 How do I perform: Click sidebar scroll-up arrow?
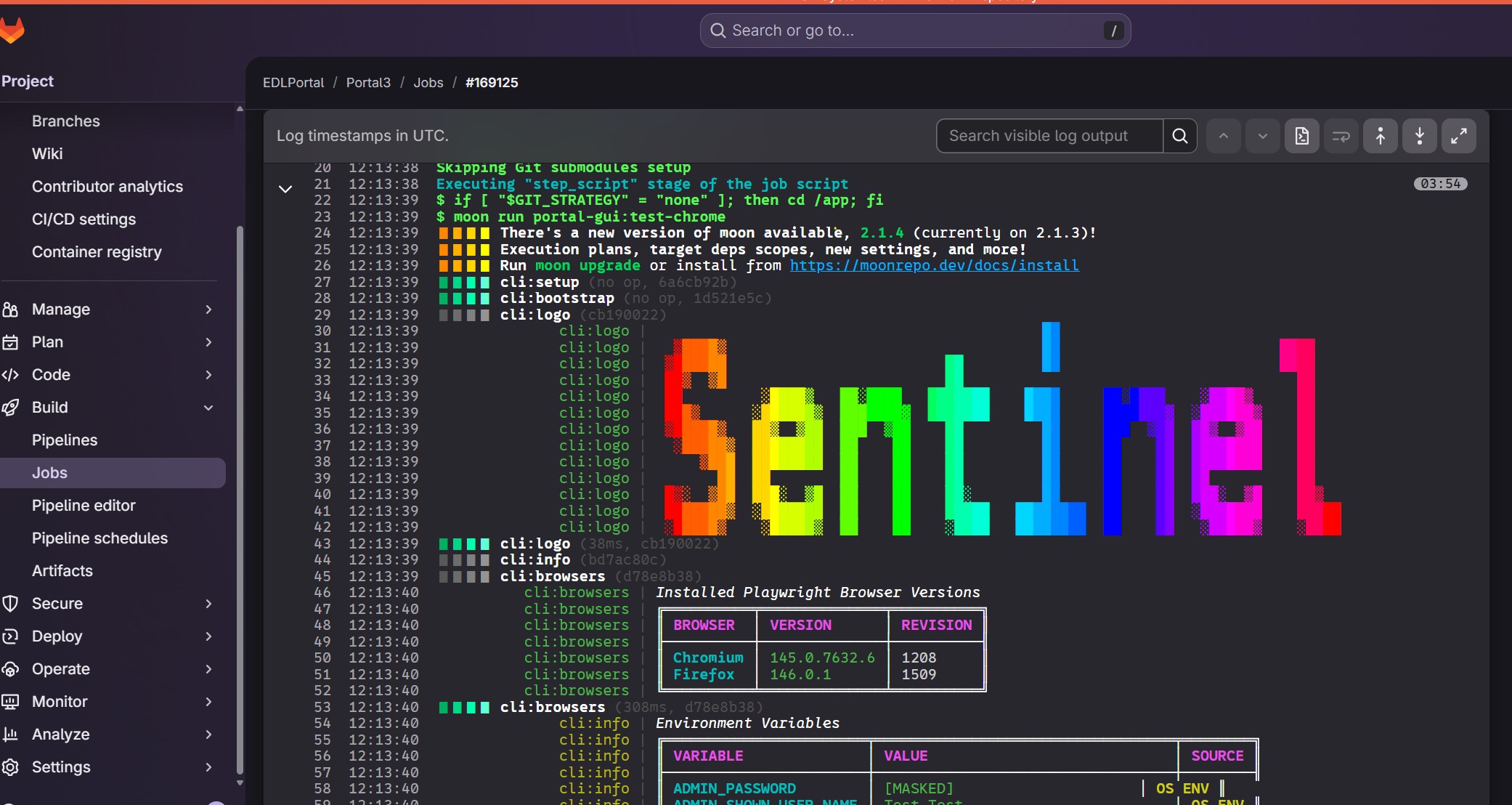[x=240, y=109]
